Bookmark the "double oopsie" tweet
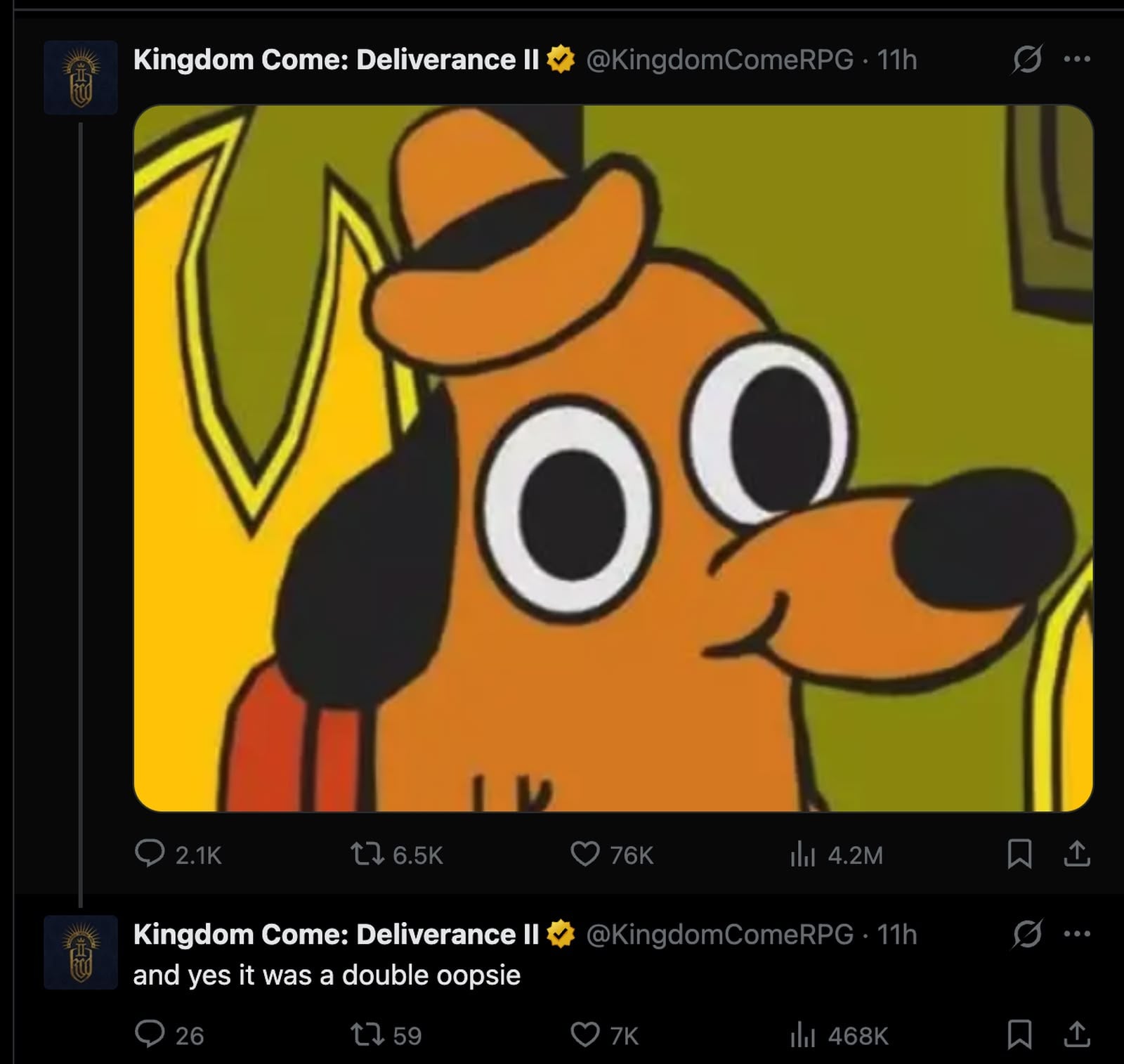 (x=1019, y=1034)
